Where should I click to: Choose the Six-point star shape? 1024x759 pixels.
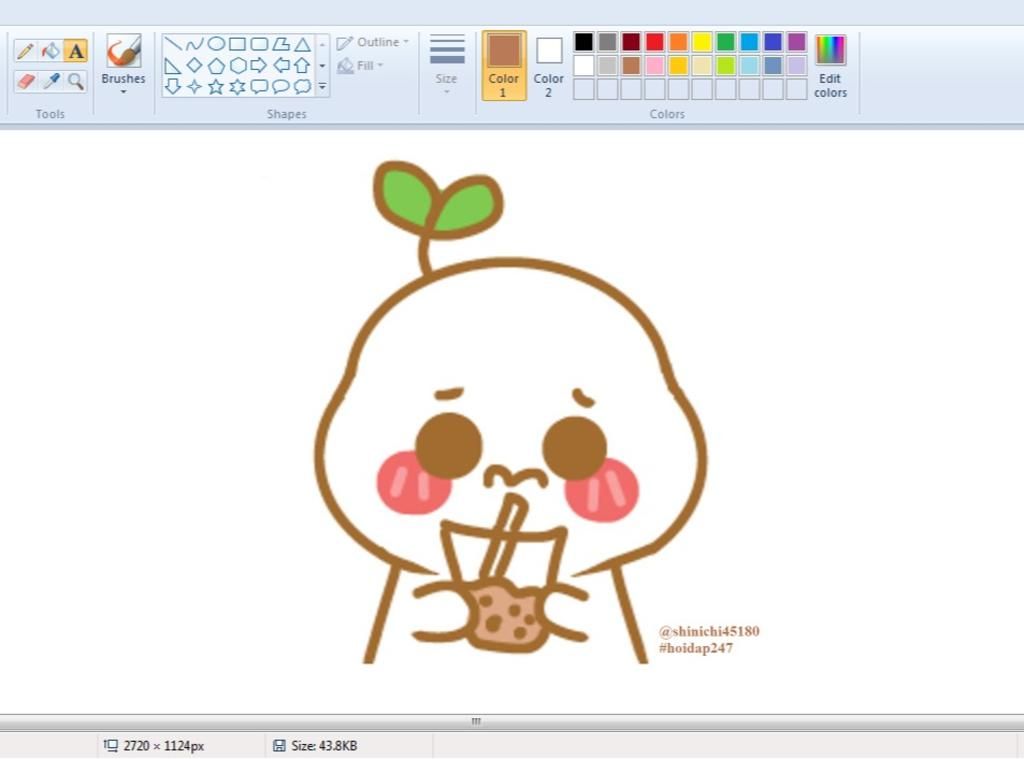[238, 86]
